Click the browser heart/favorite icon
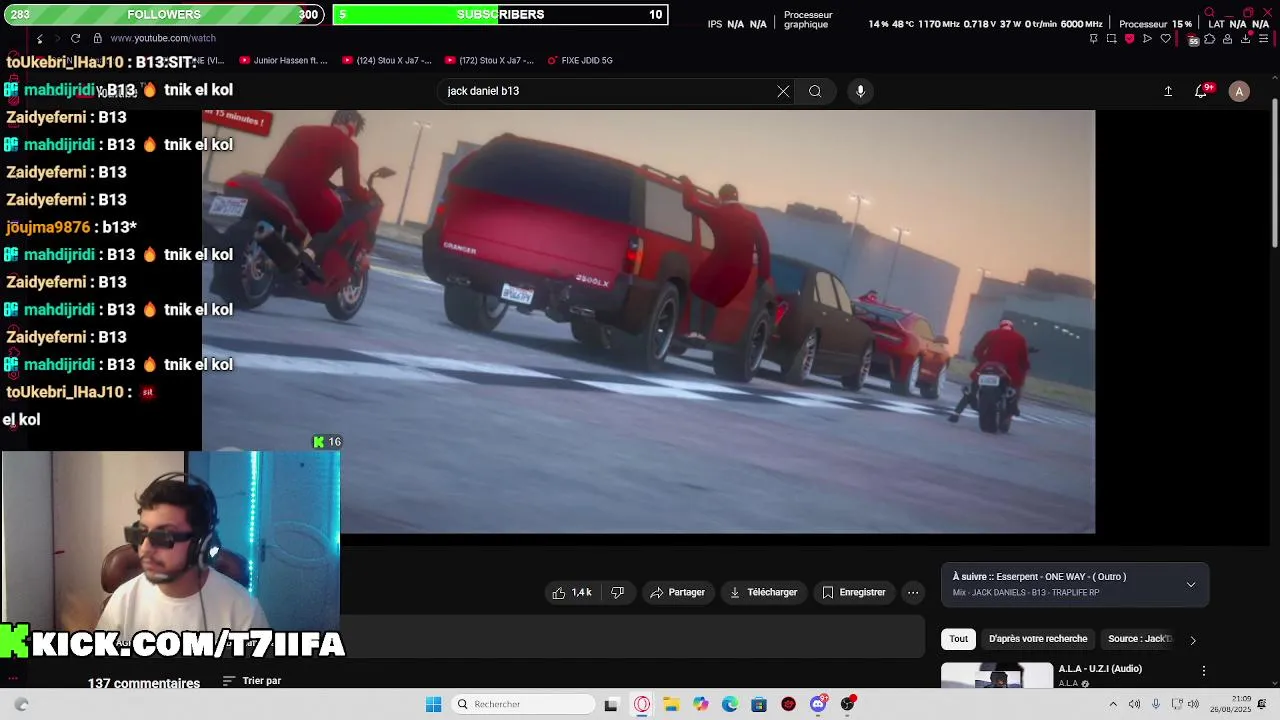The width and height of the screenshot is (1280, 720). 1165,39
